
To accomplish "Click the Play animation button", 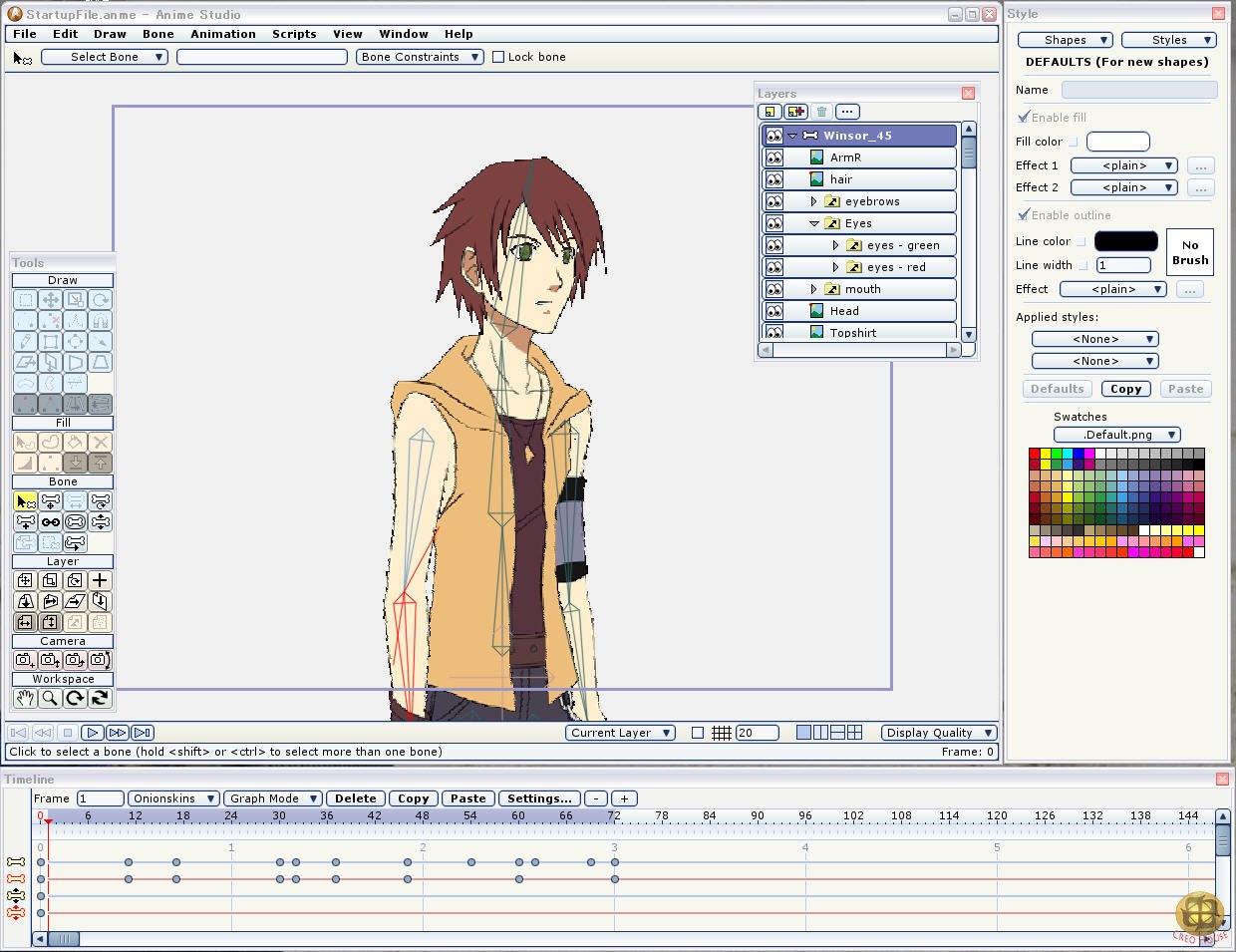I will pos(92,733).
